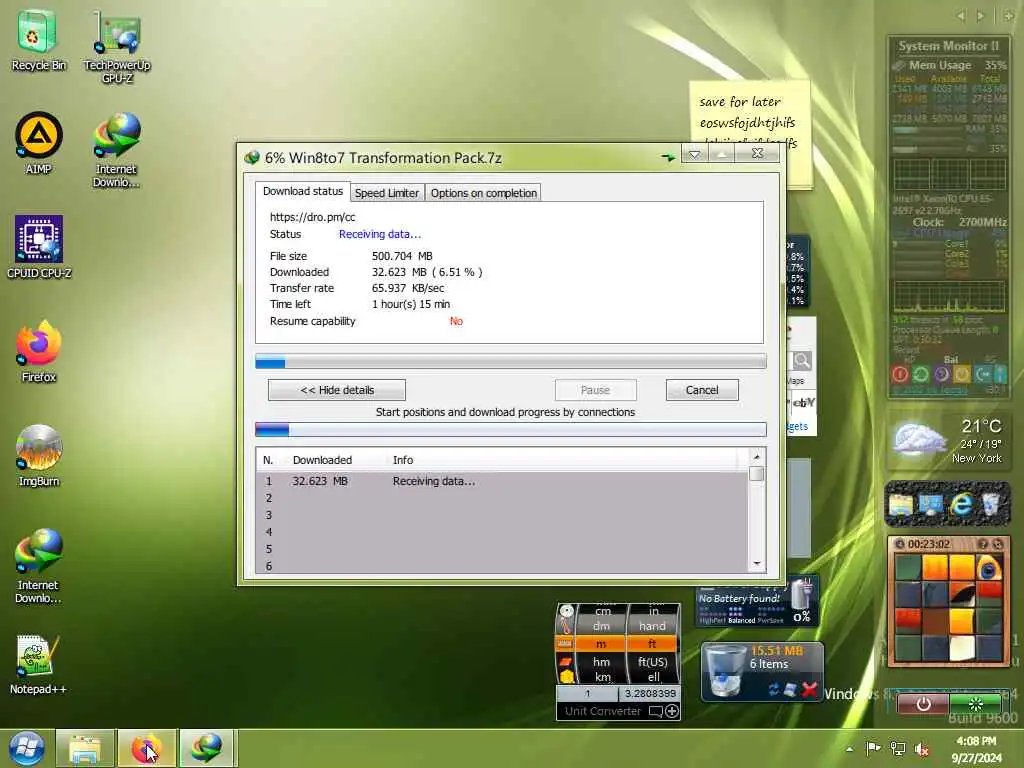Screen dimensions: 1024x768
Task: Open the New York weather gadget
Action: coord(948,441)
